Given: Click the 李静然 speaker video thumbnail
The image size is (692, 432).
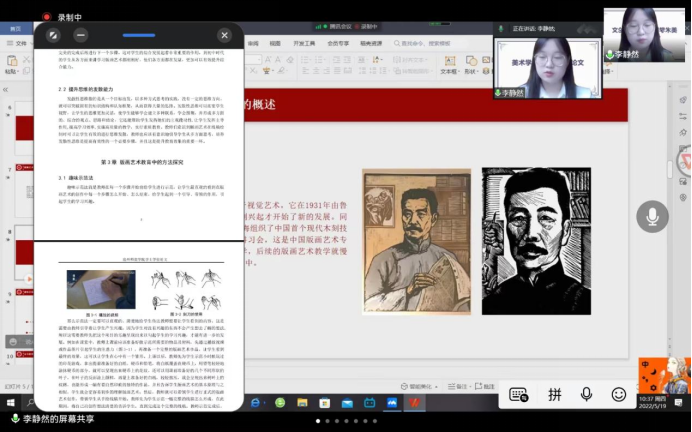Looking at the screenshot, I should [x=547, y=68].
